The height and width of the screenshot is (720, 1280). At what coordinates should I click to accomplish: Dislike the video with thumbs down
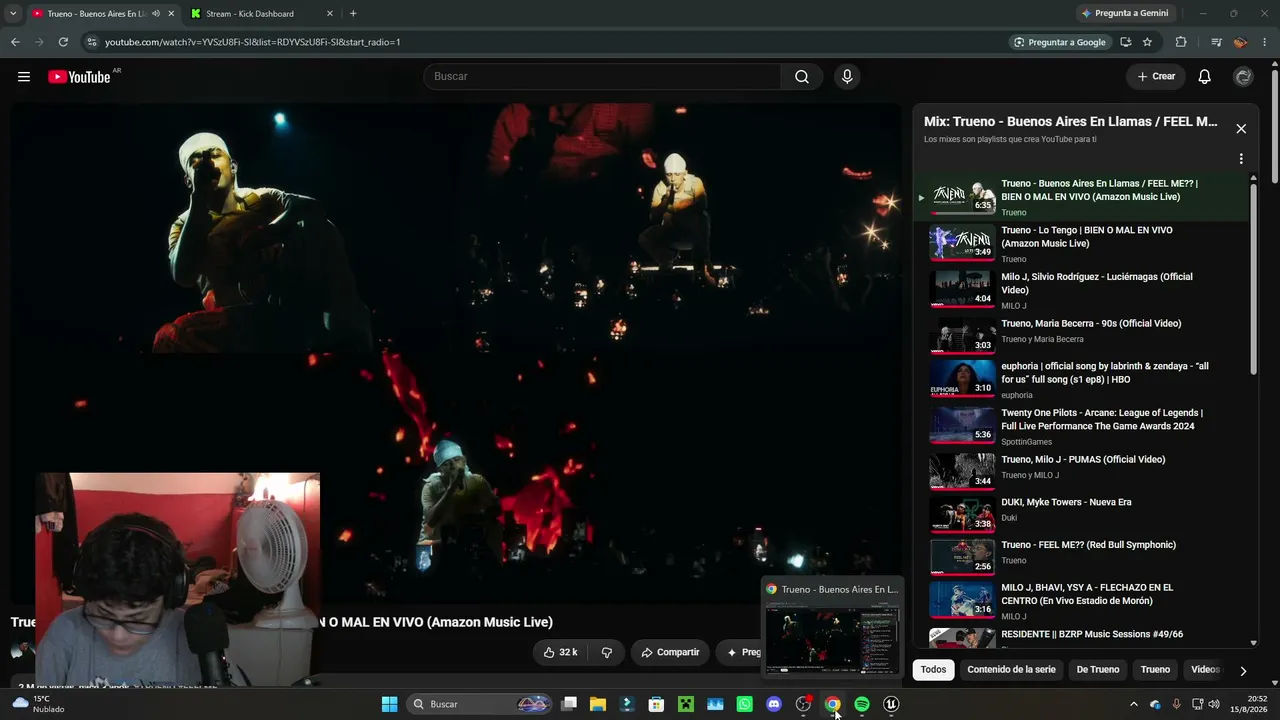point(607,652)
